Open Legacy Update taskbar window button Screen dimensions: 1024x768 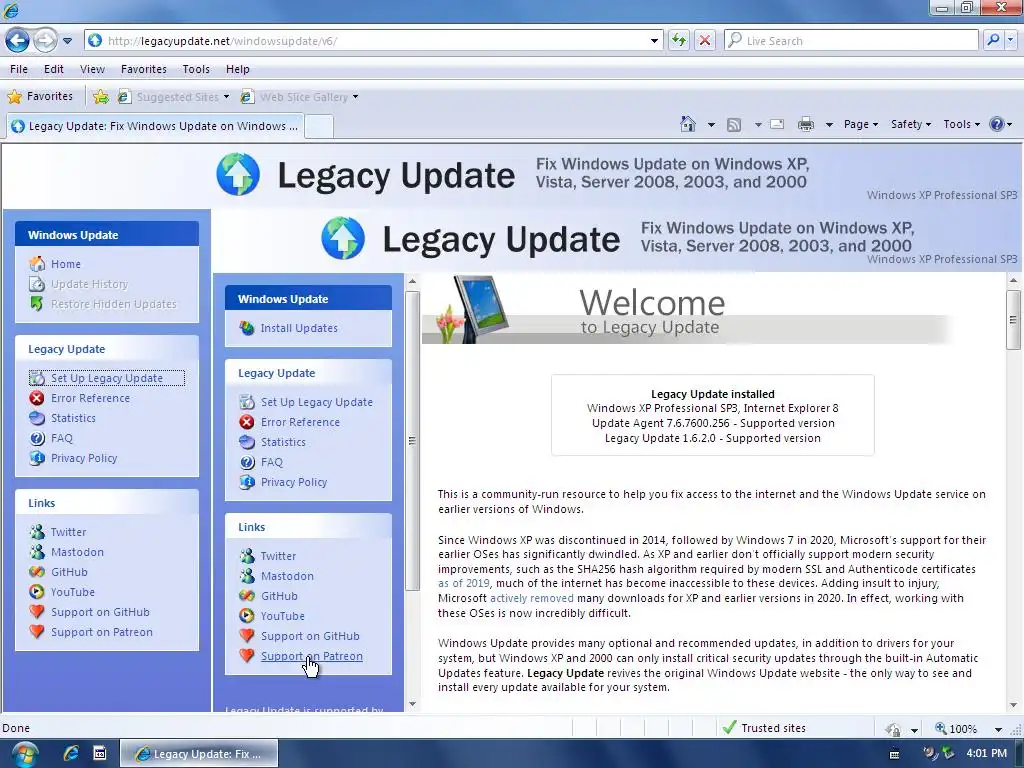tap(199, 754)
